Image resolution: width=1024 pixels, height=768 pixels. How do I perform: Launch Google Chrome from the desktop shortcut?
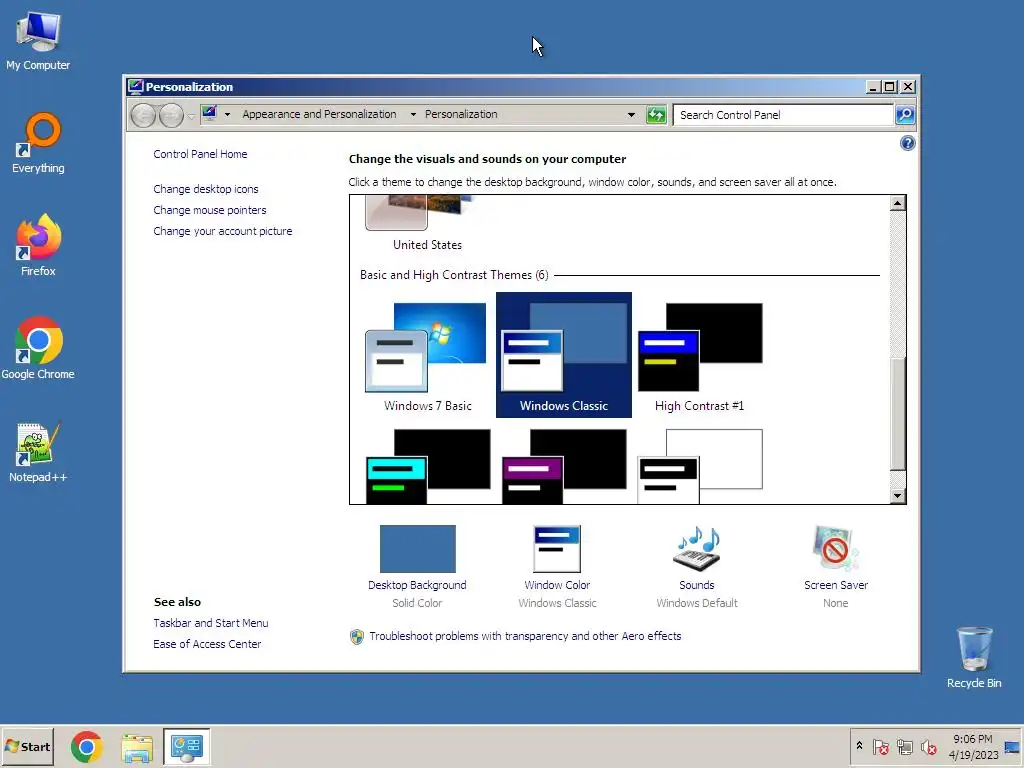tap(38, 348)
